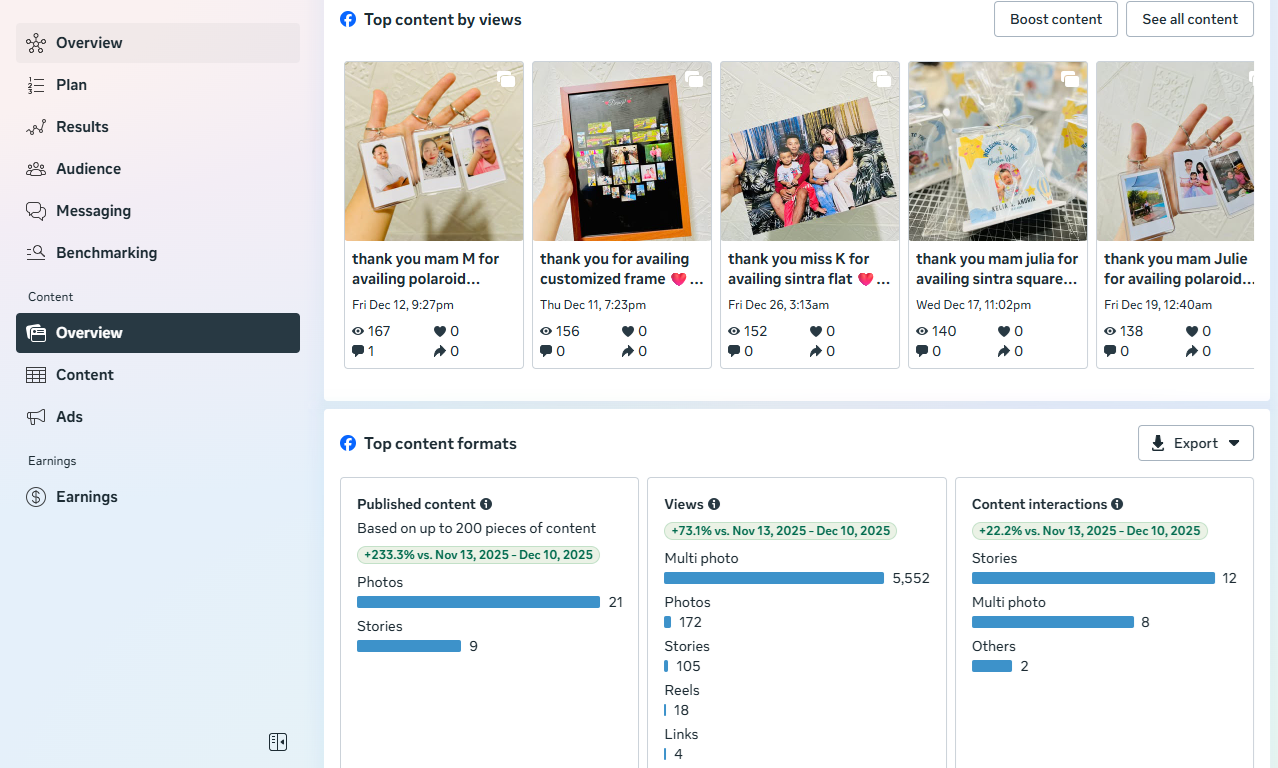Click the Views info icon
Screen dimensions: 1278x768
714,504
